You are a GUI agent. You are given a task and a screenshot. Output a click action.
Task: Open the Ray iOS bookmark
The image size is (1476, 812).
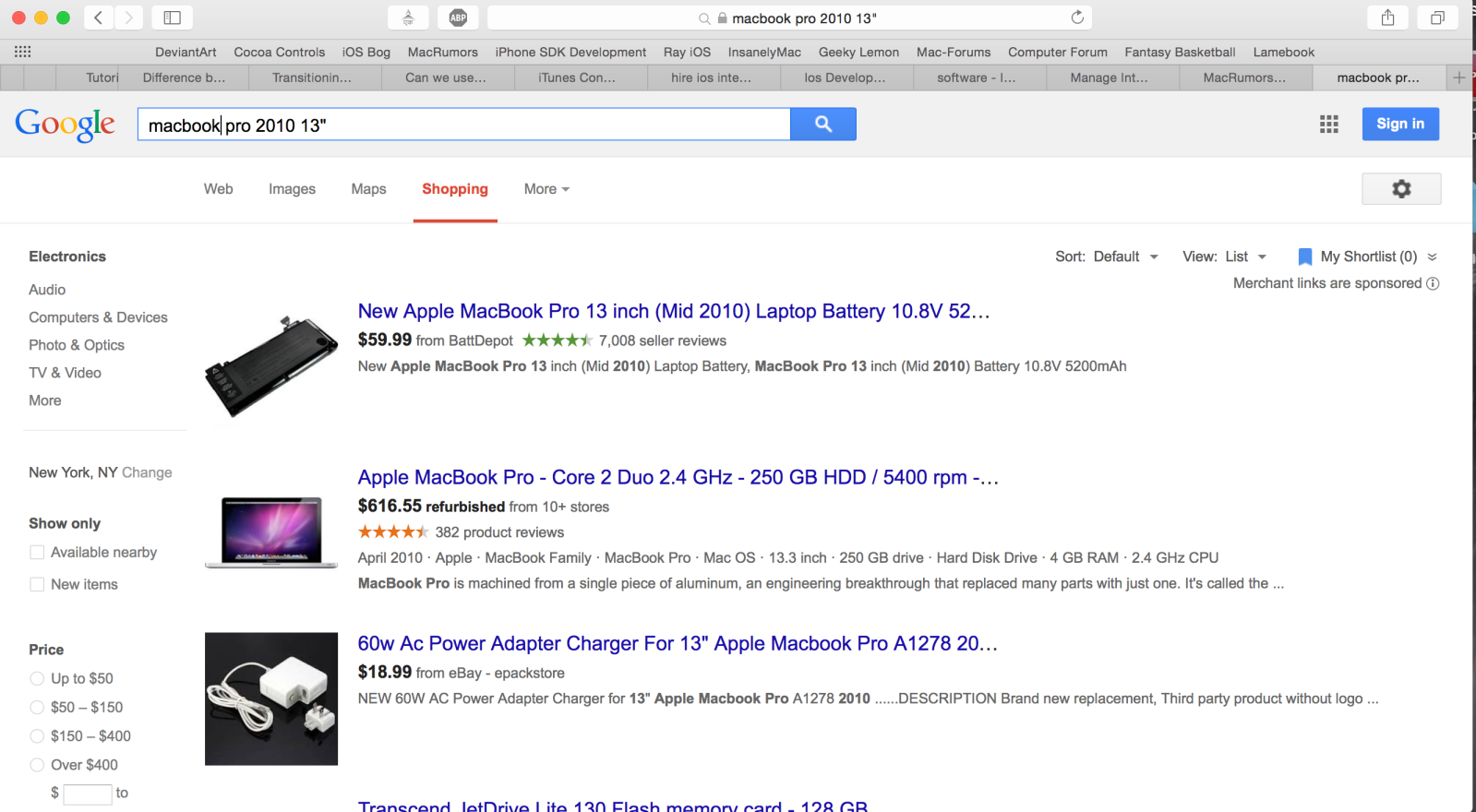[687, 52]
